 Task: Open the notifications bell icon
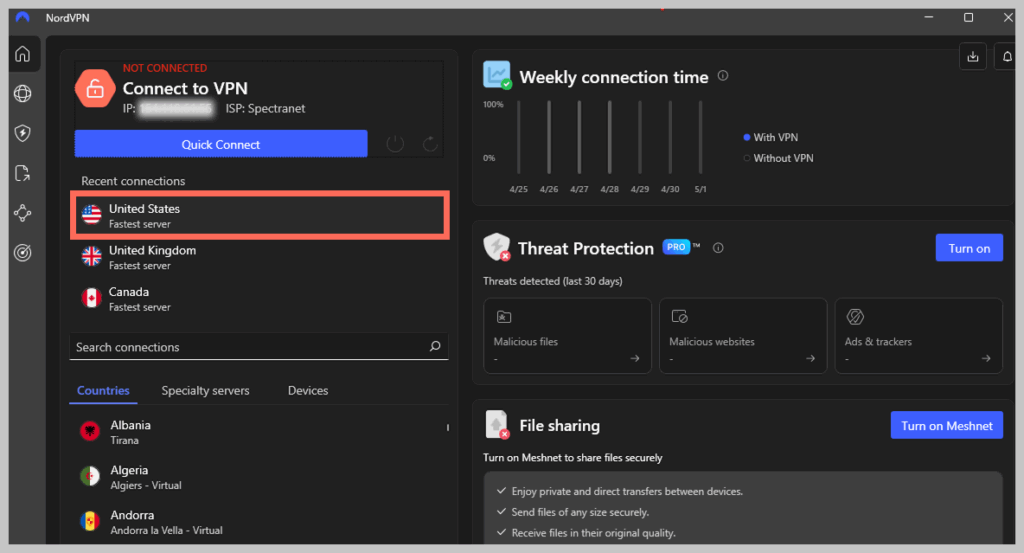pos(1007,57)
